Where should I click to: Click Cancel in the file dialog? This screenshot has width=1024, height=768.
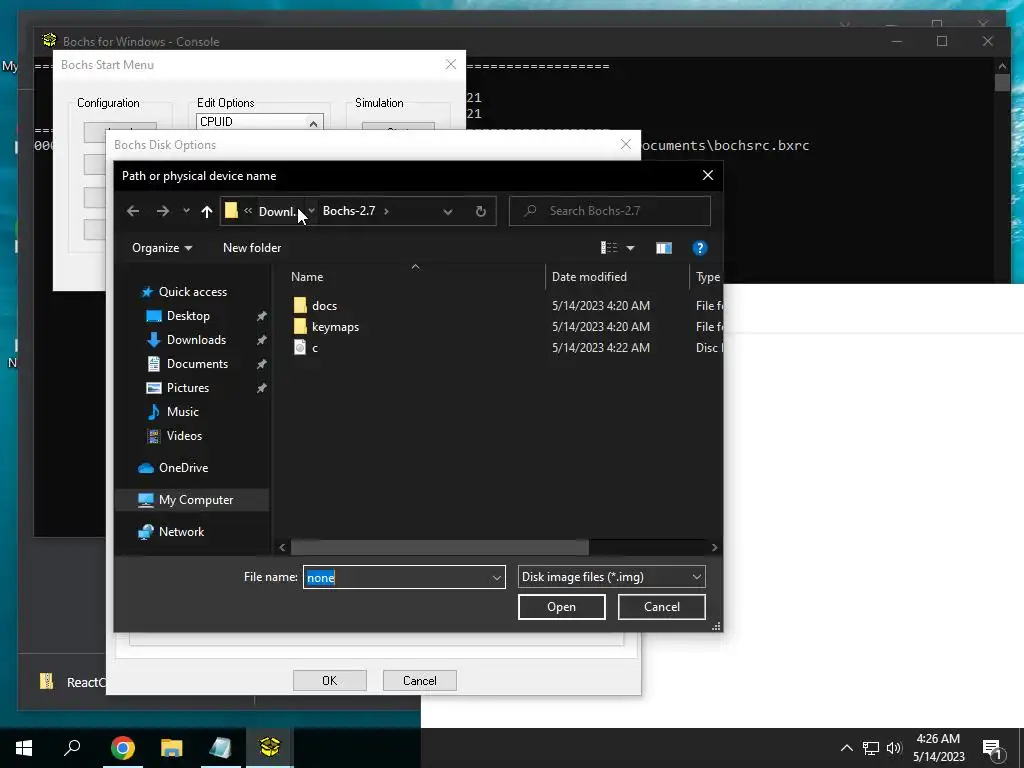662,607
